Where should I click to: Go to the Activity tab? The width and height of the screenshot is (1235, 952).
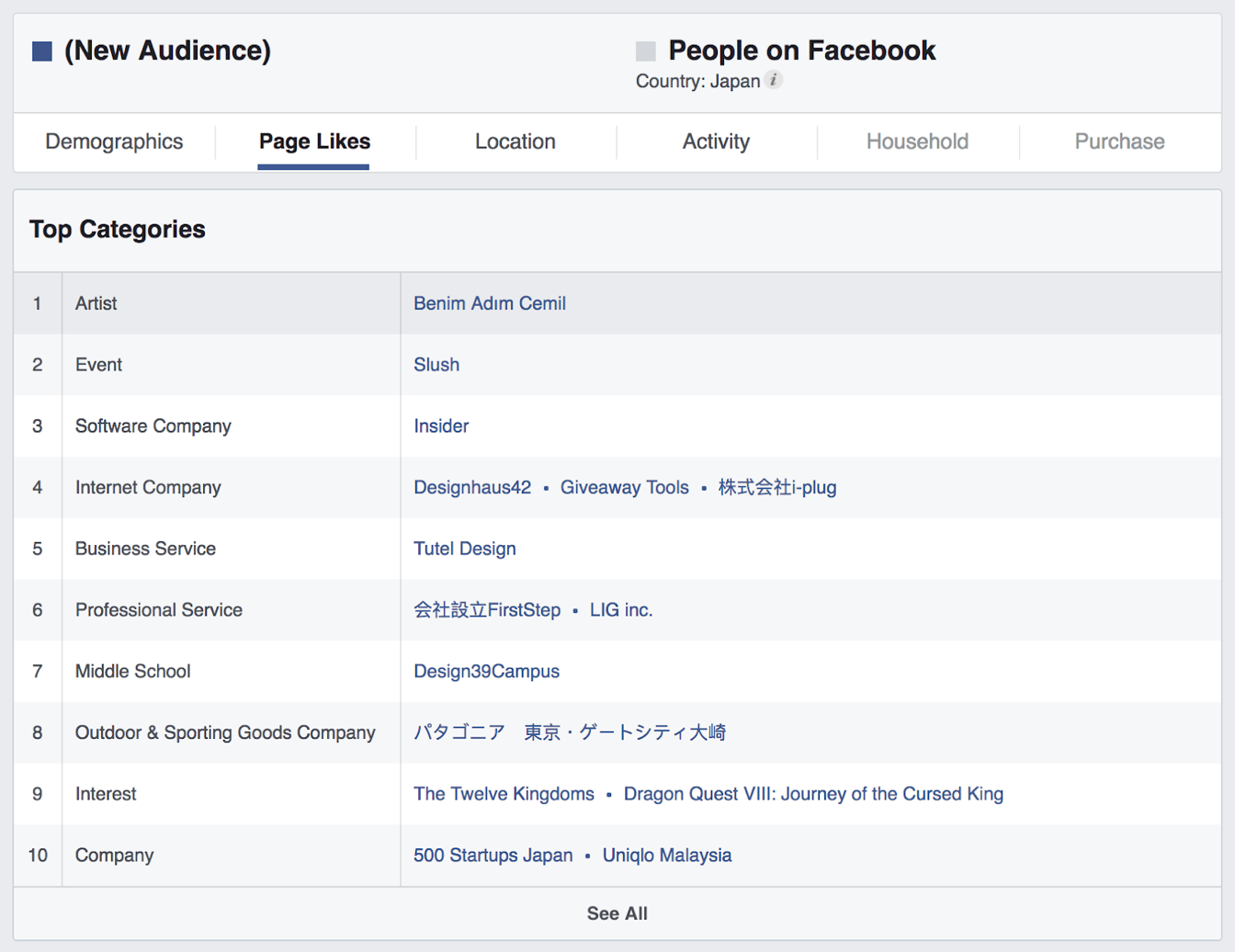click(x=716, y=142)
